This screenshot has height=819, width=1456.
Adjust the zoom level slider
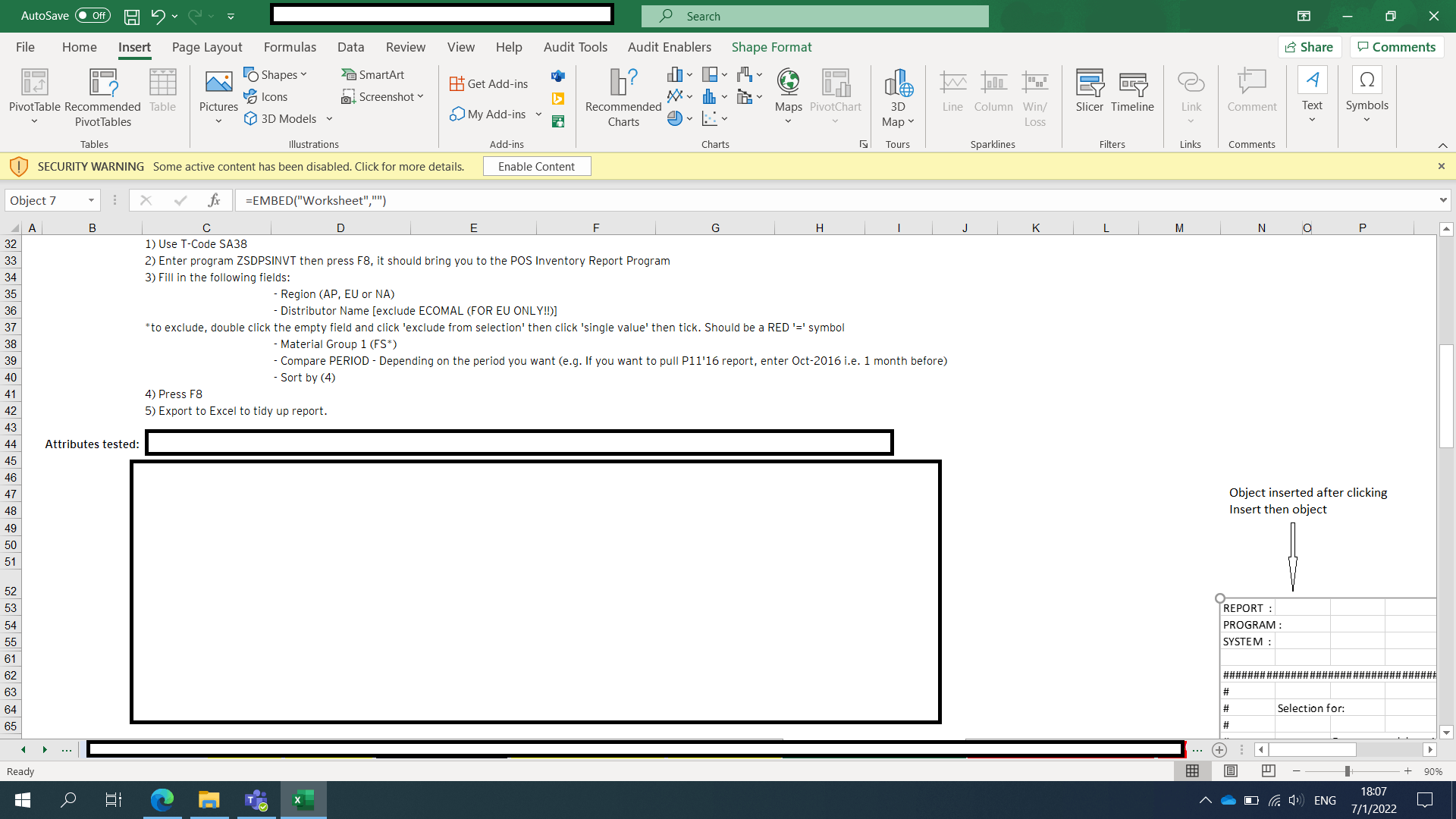pos(1348,771)
